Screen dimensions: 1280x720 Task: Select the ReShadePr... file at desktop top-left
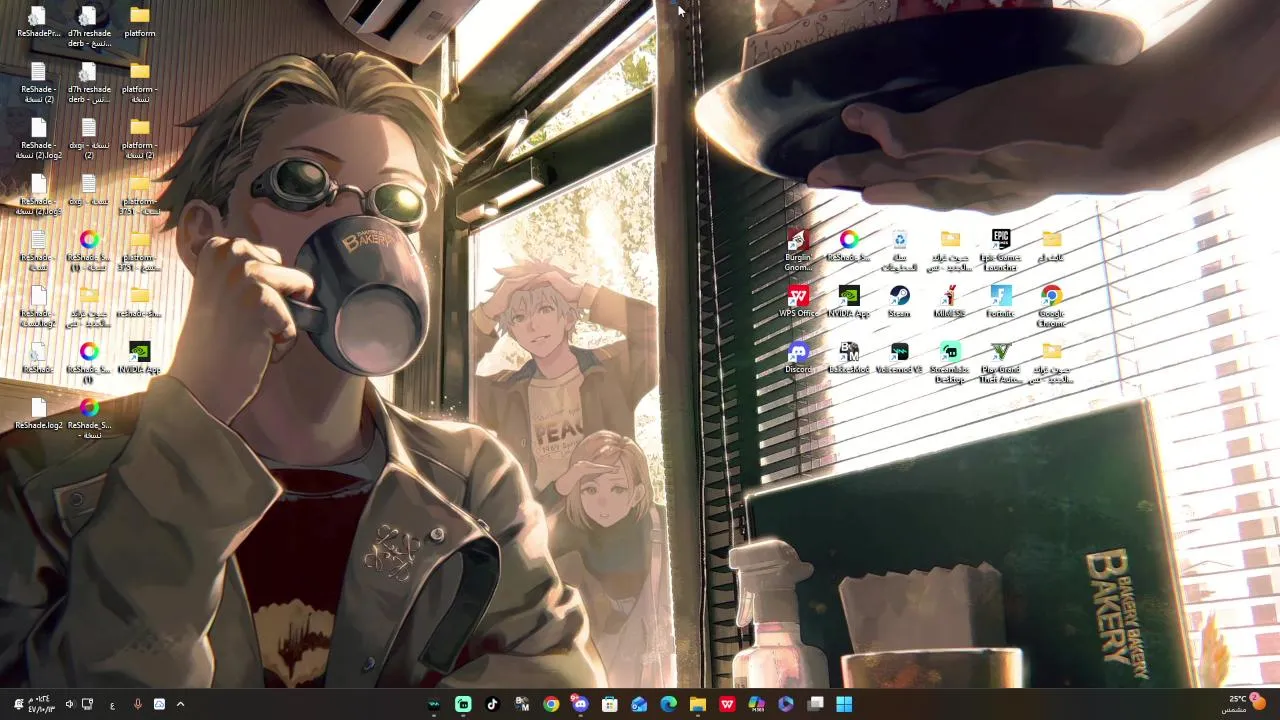click(38, 22)
